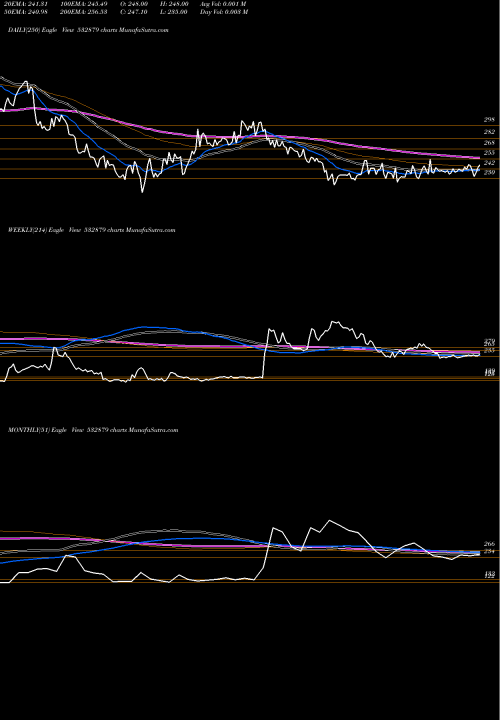Click the close price 'C:' value
500x720 pixels.
click(x=134, y=12)
